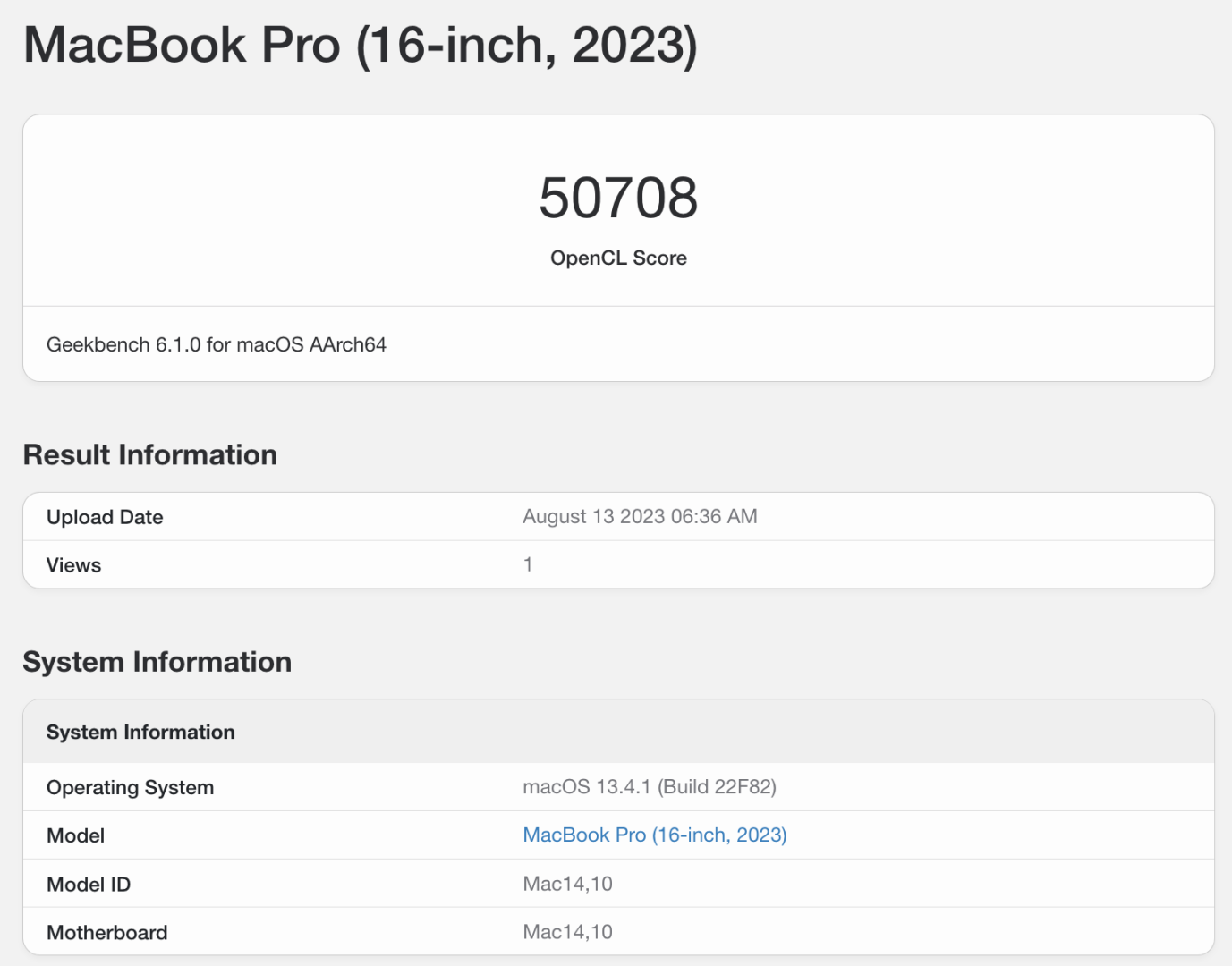Select the Motherboard value Mac14,10

pos(568,931)
